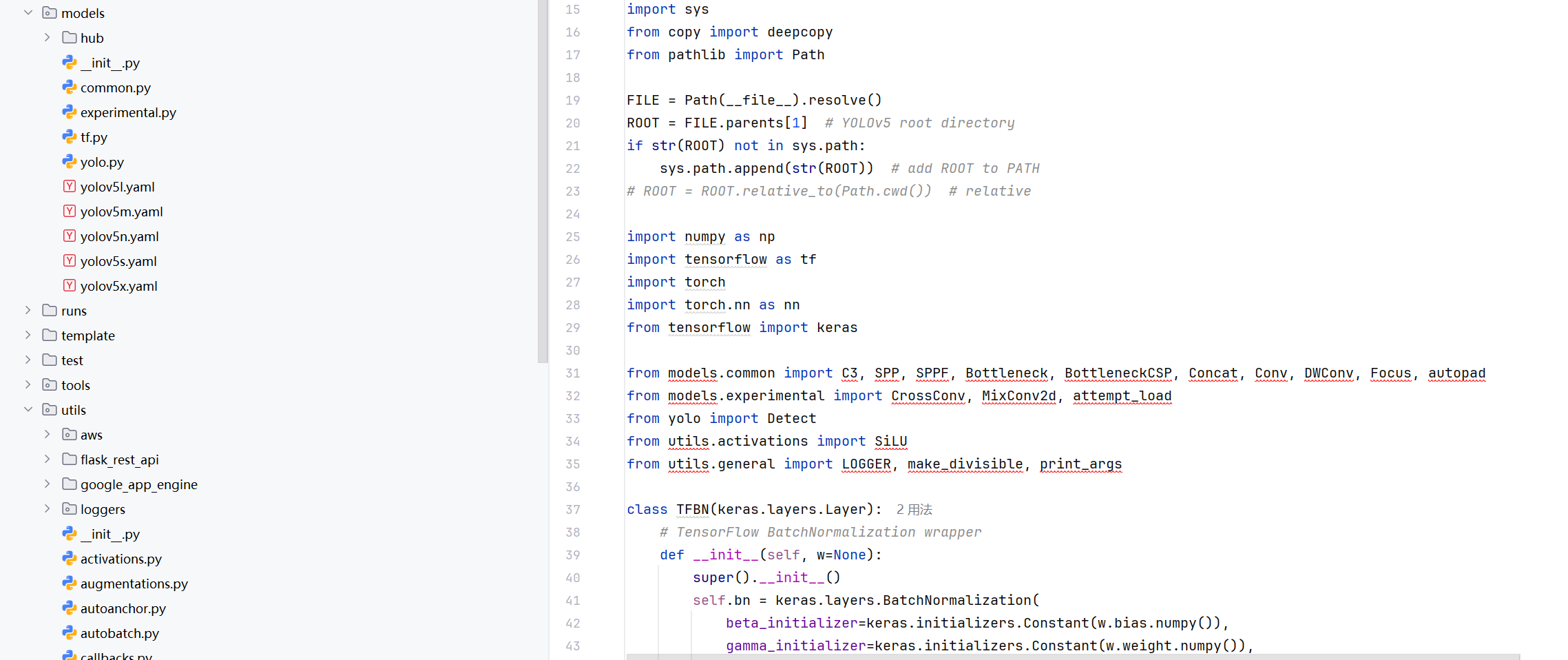
Task: Click 'SiLU' on line 34
Action: 891,441
